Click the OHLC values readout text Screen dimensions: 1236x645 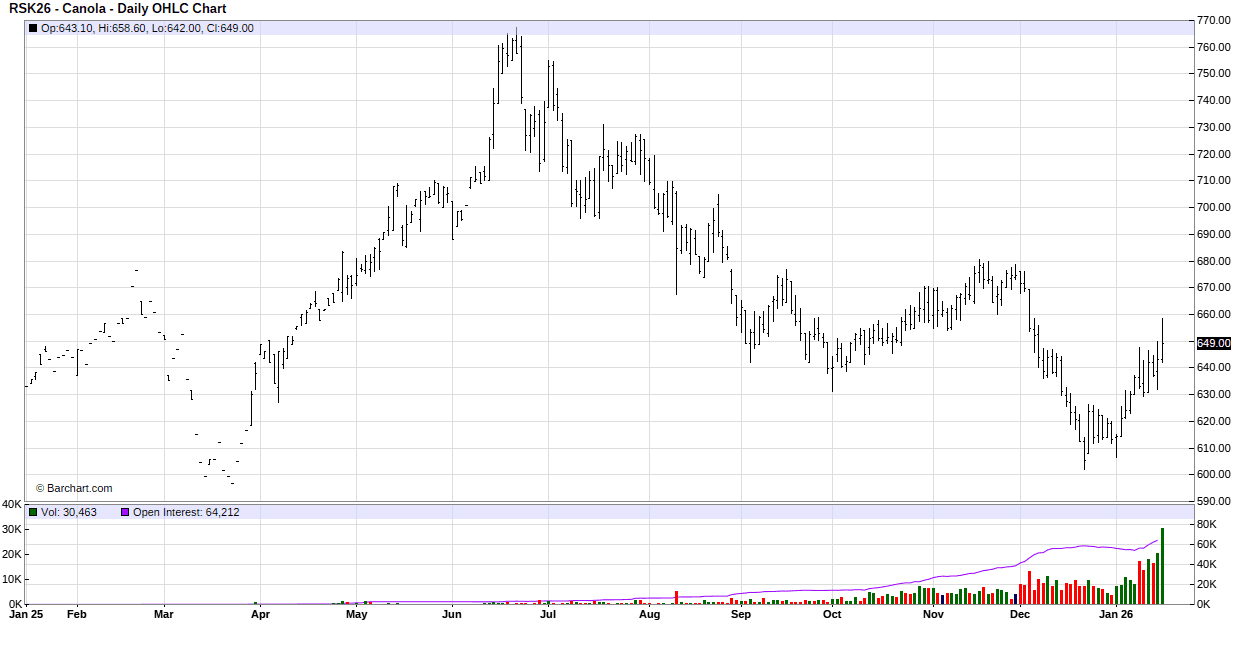pyautogui.click(x=147, y=28)
